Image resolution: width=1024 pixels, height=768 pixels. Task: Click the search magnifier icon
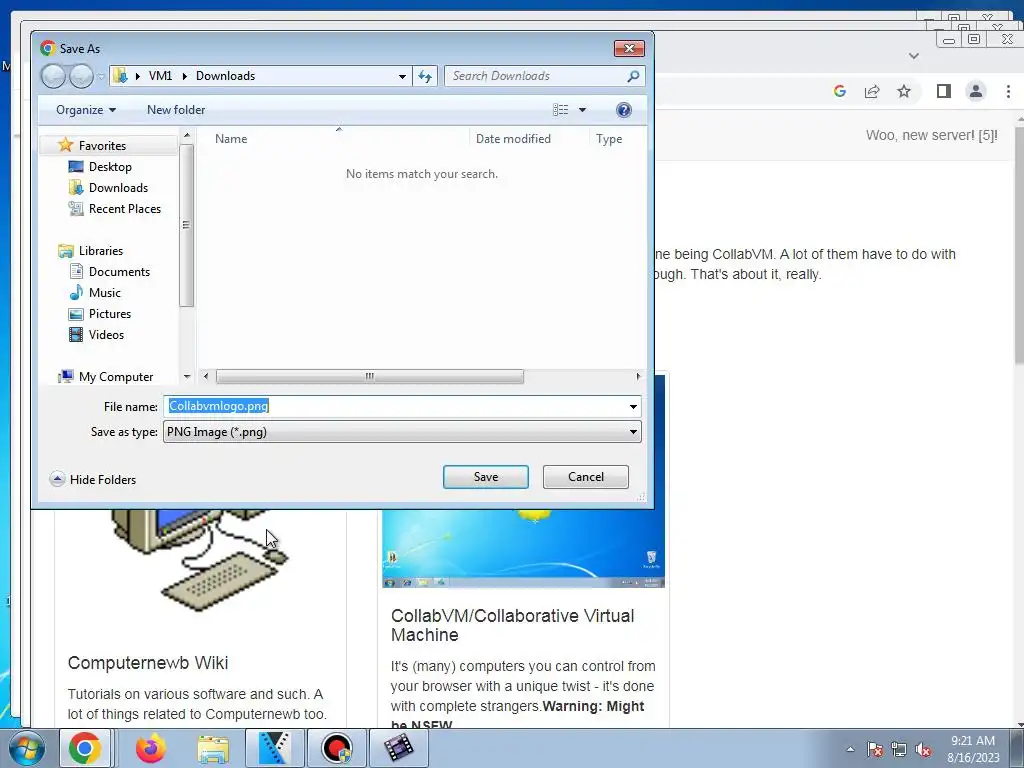click(633, 76)
